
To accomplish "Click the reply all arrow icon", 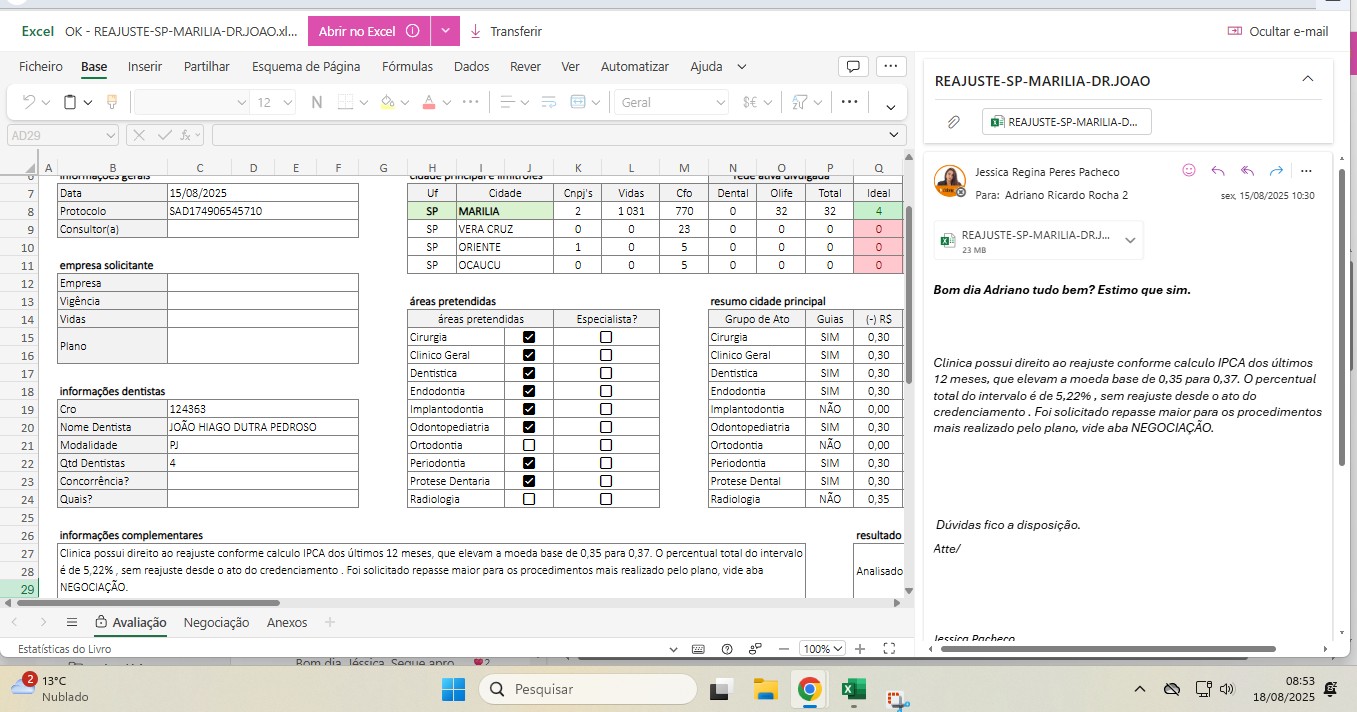I will point(1247,171).
